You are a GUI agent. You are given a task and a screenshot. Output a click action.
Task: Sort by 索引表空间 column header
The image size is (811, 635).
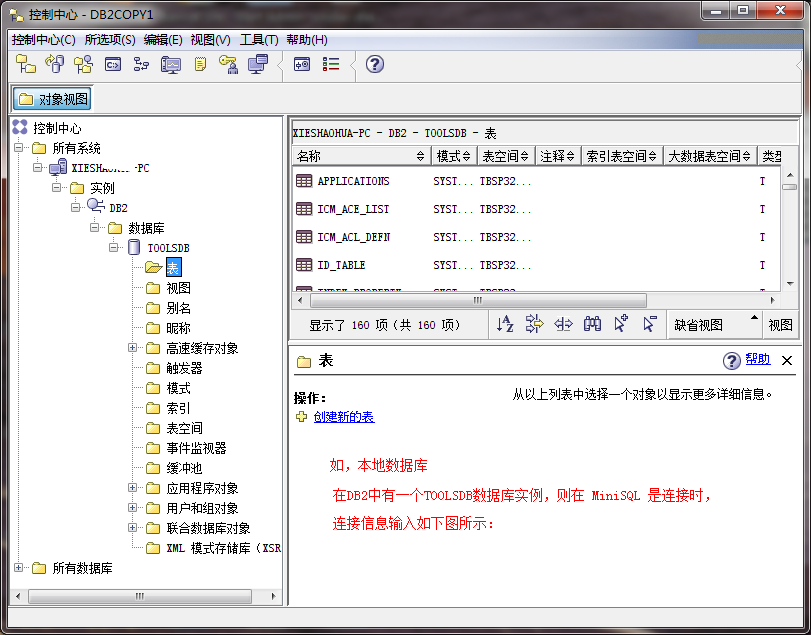622,156
